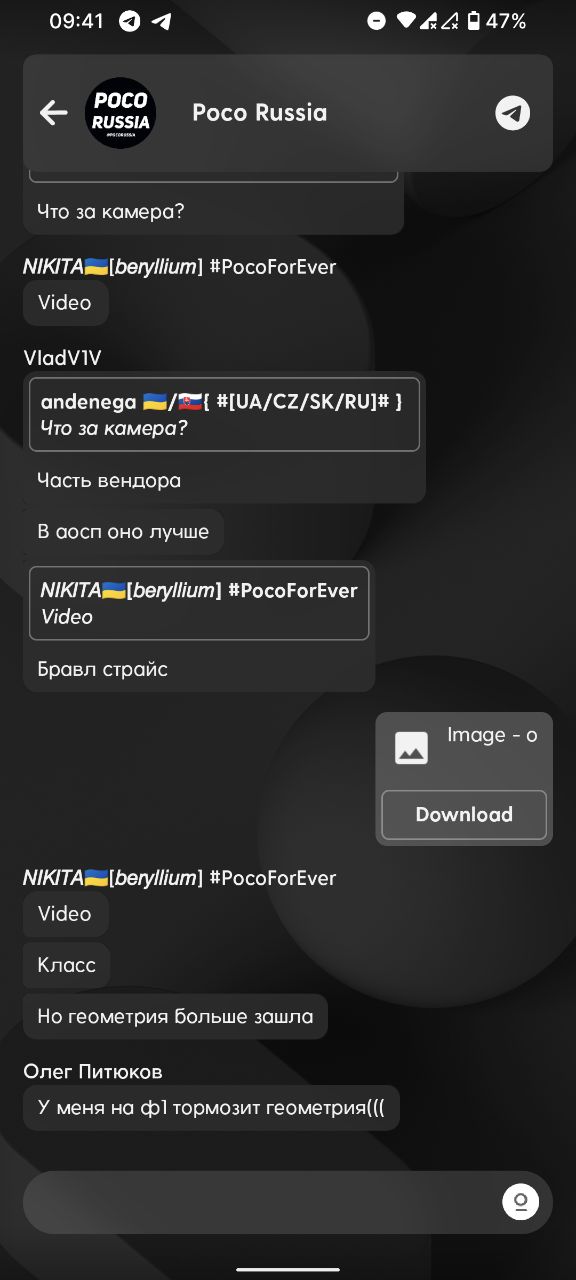576x1280 pixels.
Task: Select the 'В аосп оно лучше' message
Action: coord(123,532)
